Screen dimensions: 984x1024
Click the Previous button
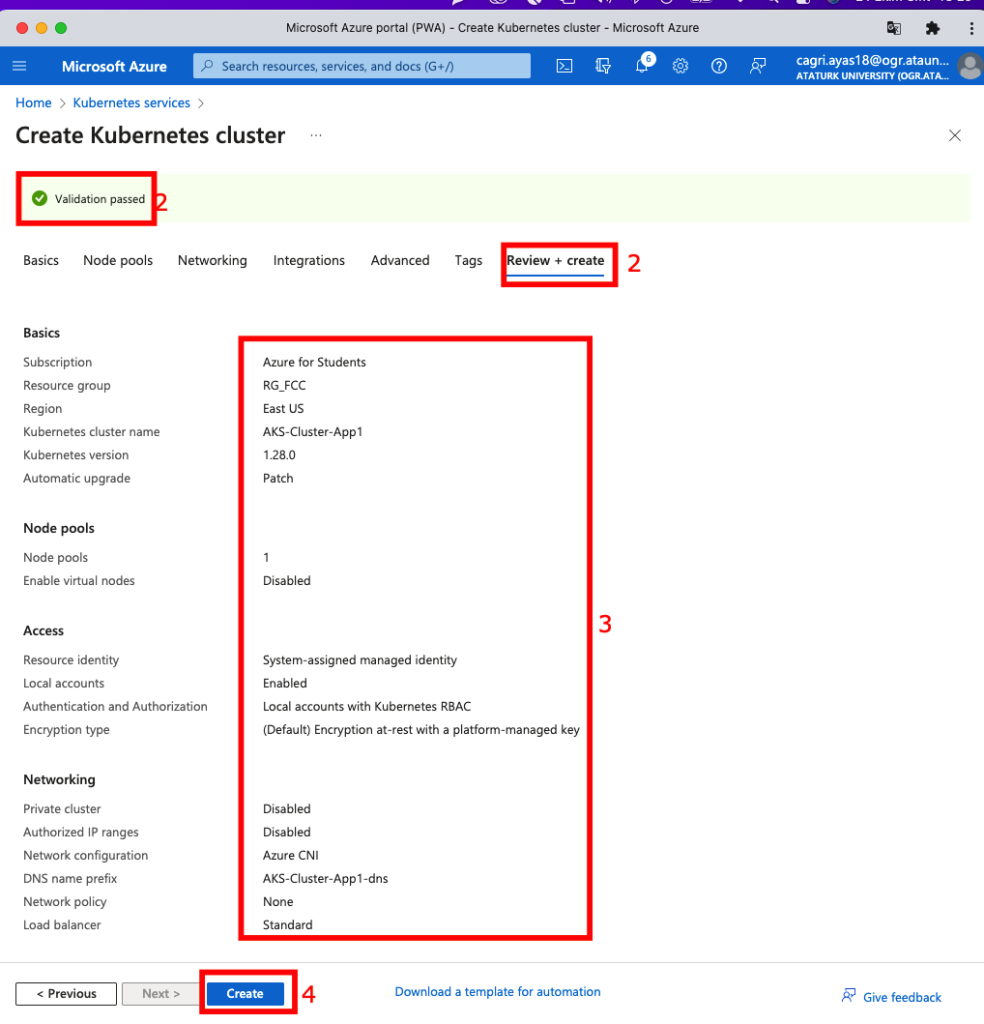[x=66, y=993]
